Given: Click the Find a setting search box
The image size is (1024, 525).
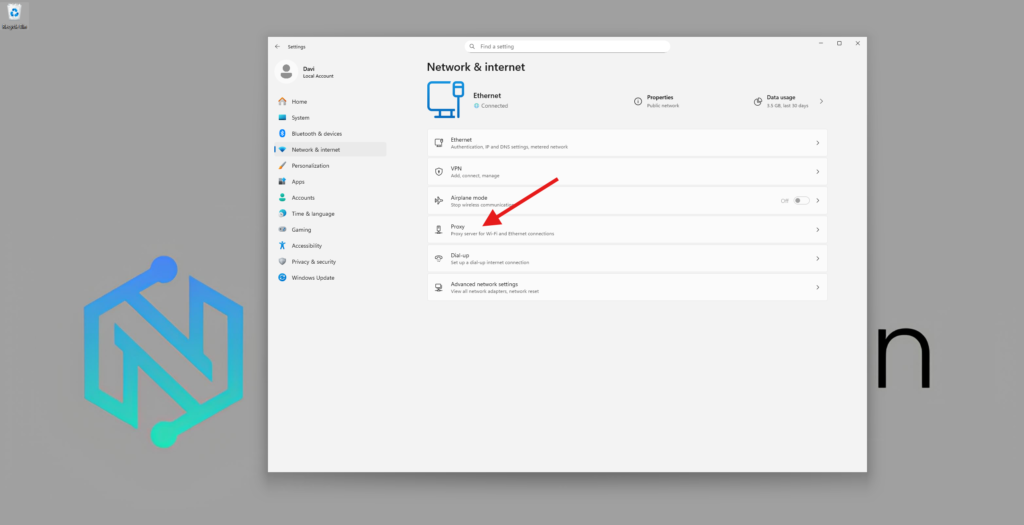Looking at the screenshot, I should 568,46.
